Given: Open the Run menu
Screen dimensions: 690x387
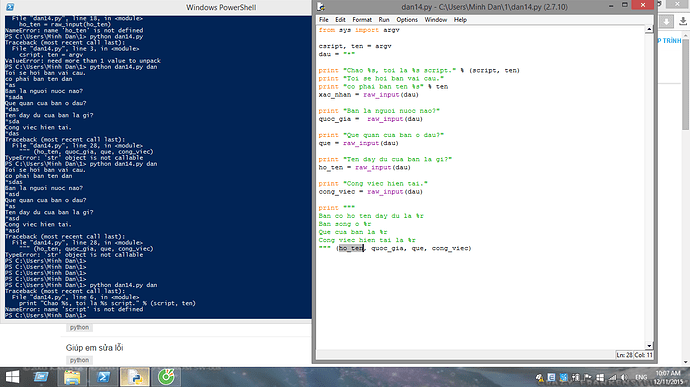Looking at the screenshot, I should tap(384, 20).
